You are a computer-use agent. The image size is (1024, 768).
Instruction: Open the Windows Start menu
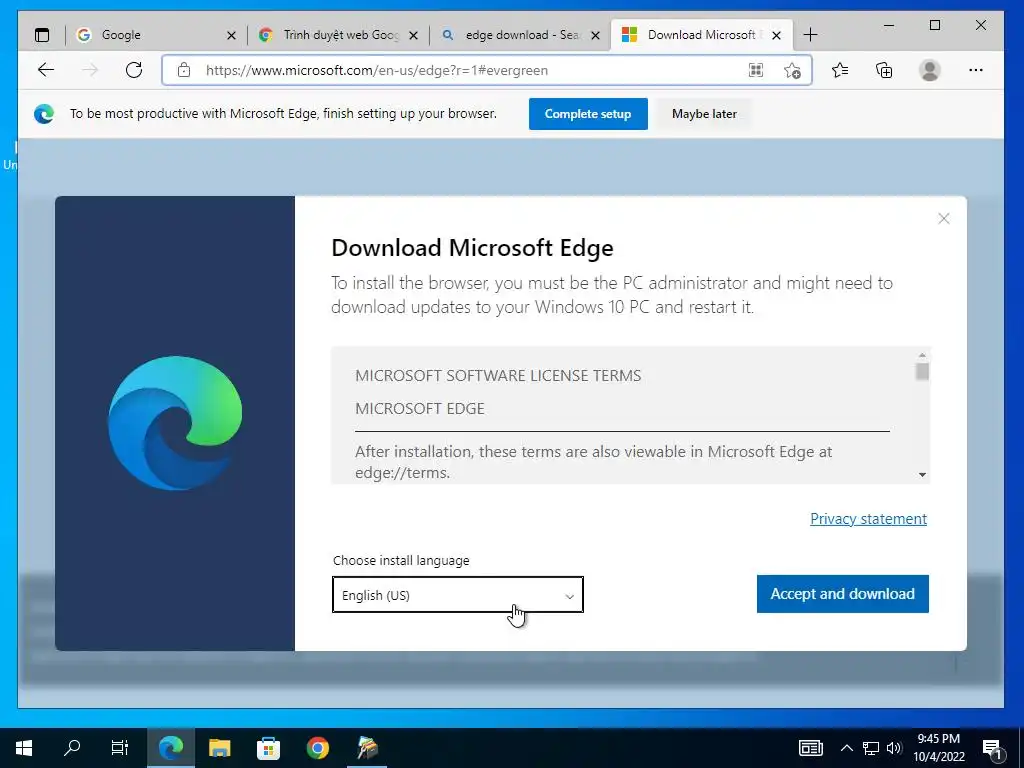click(x=24, y=748)
